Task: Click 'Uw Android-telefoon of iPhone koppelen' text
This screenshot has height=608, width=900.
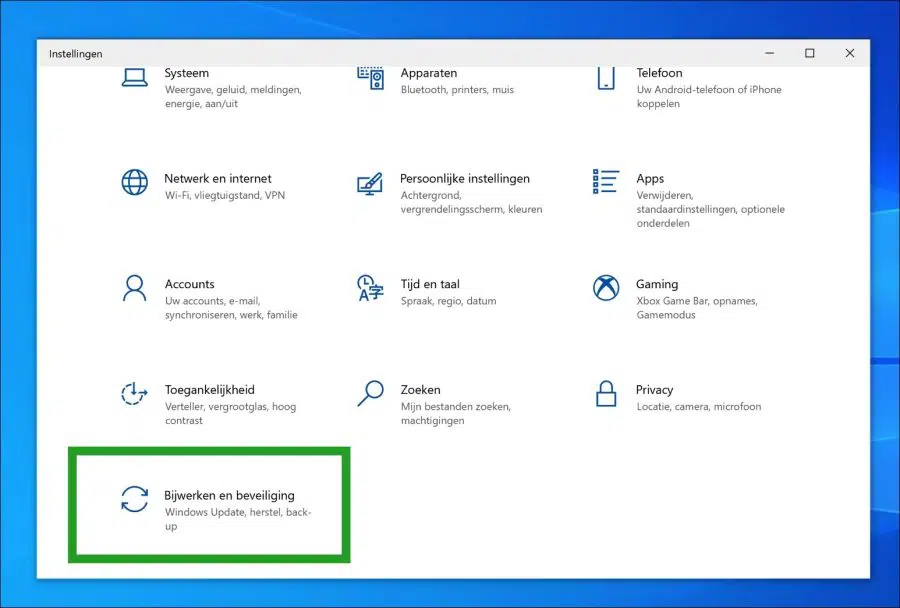Action: point(709,96)
